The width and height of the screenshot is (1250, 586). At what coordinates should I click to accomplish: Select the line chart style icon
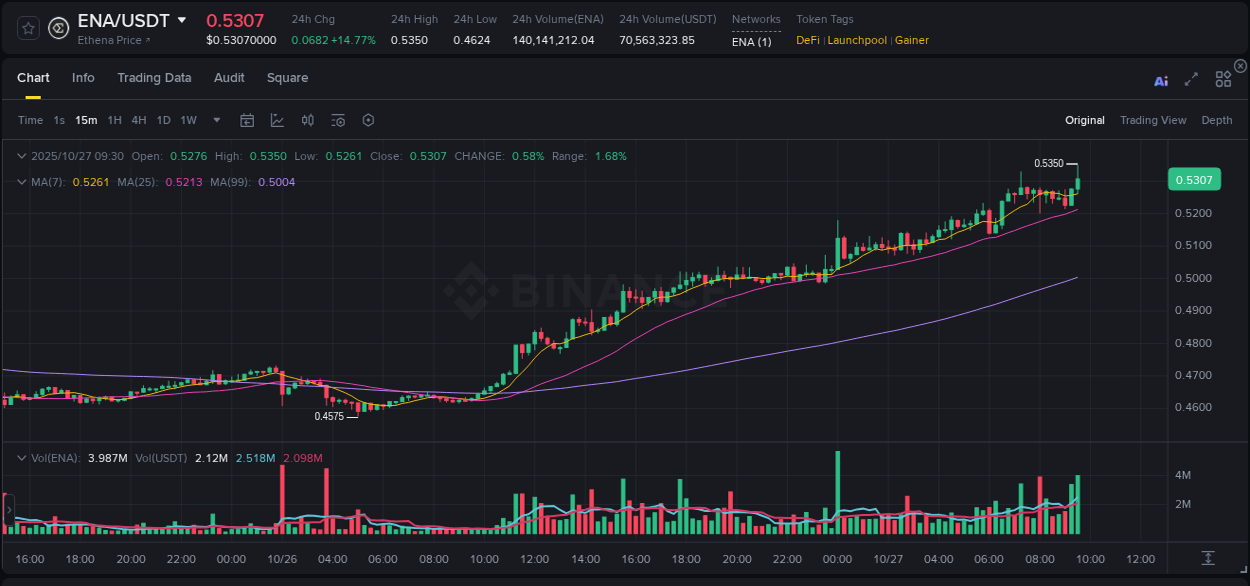[x=276, y=119]
